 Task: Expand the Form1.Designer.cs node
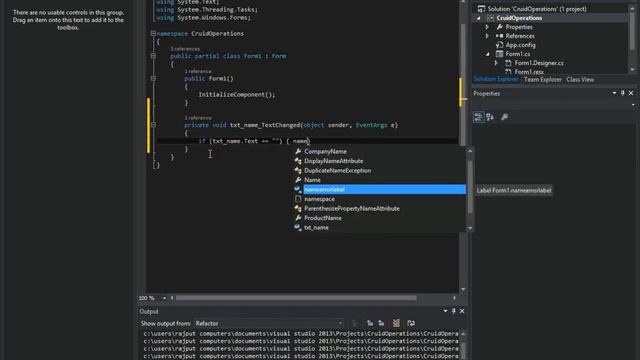[496, 63]
